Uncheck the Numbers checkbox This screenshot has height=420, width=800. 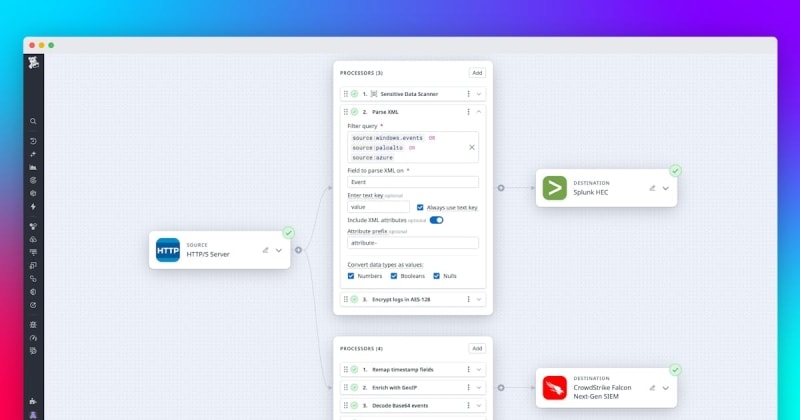pyautogui.click(x=351, y=276)
